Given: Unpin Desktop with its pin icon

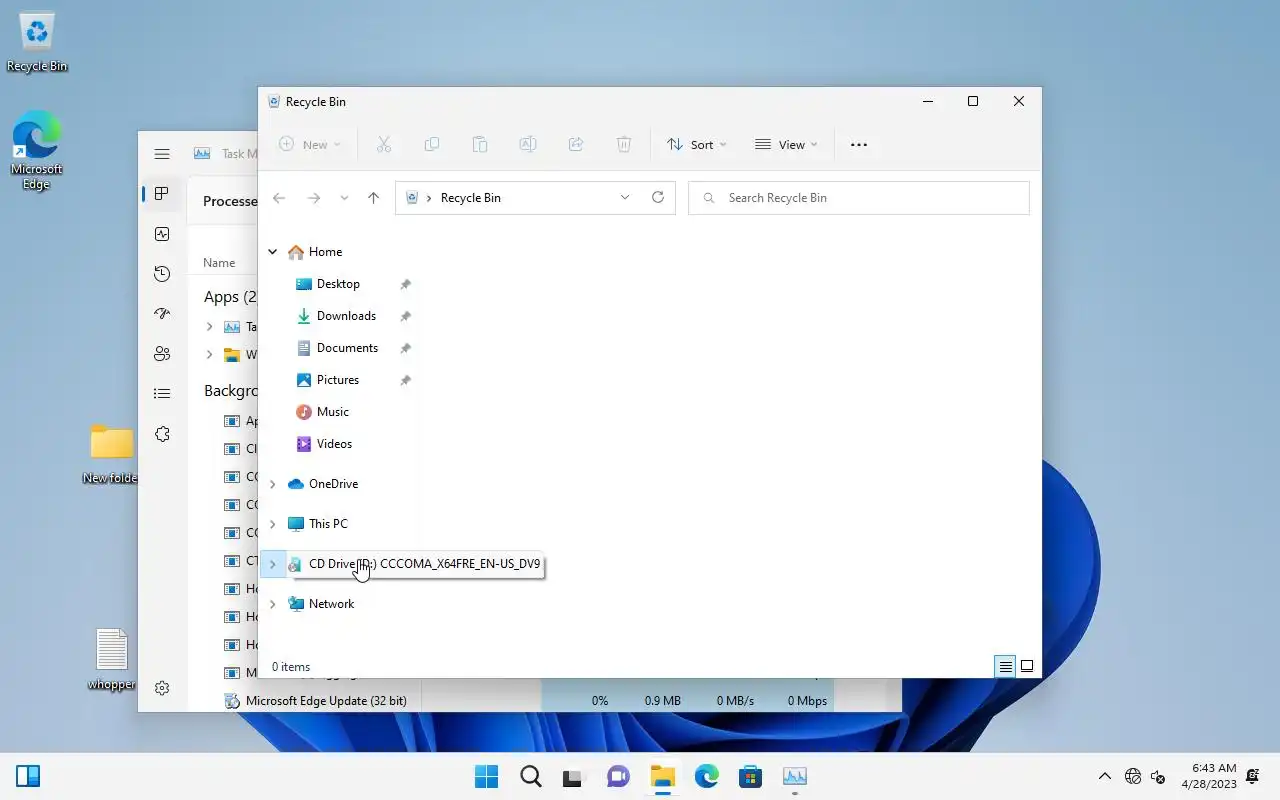Looking at the screenshot, I should pyautogui.click(x=405, y=285).
